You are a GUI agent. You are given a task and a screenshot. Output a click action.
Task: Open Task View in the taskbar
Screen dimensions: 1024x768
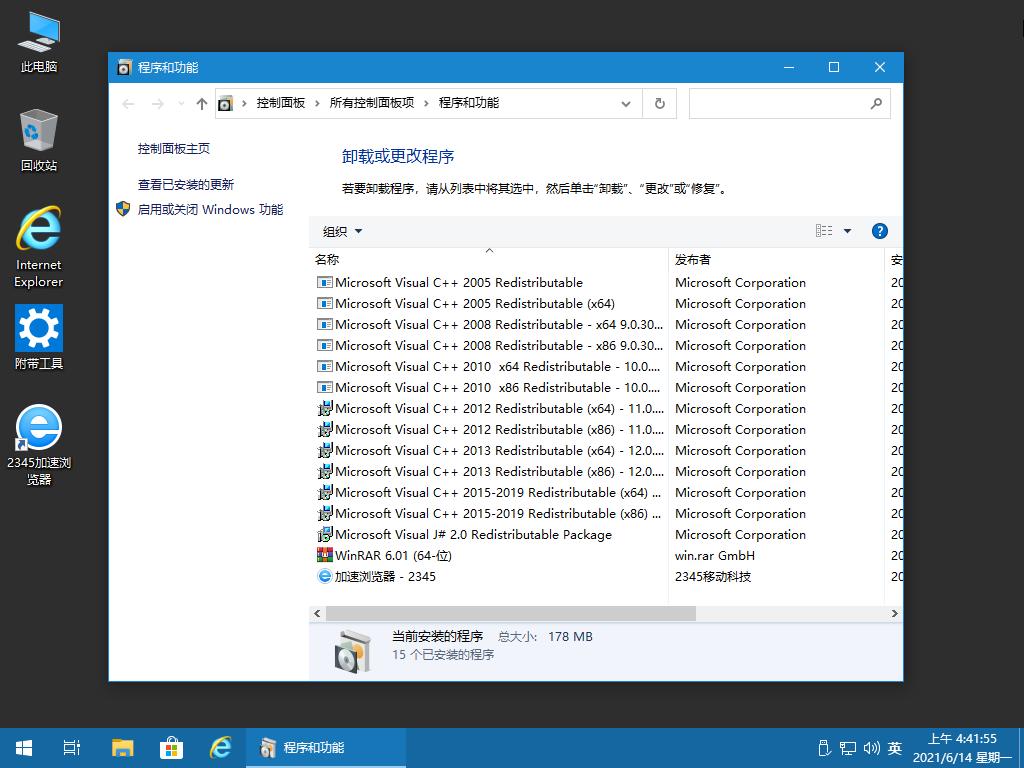(72, 748)
